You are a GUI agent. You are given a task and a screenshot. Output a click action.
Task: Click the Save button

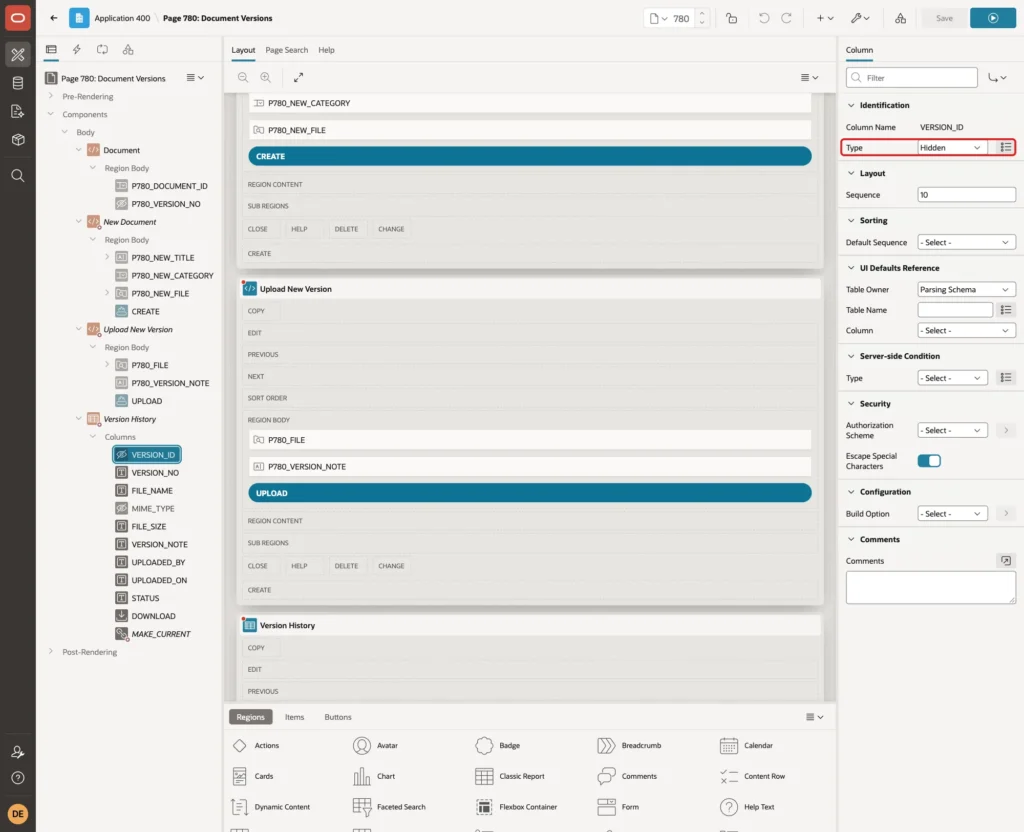(x=944, y=18)
